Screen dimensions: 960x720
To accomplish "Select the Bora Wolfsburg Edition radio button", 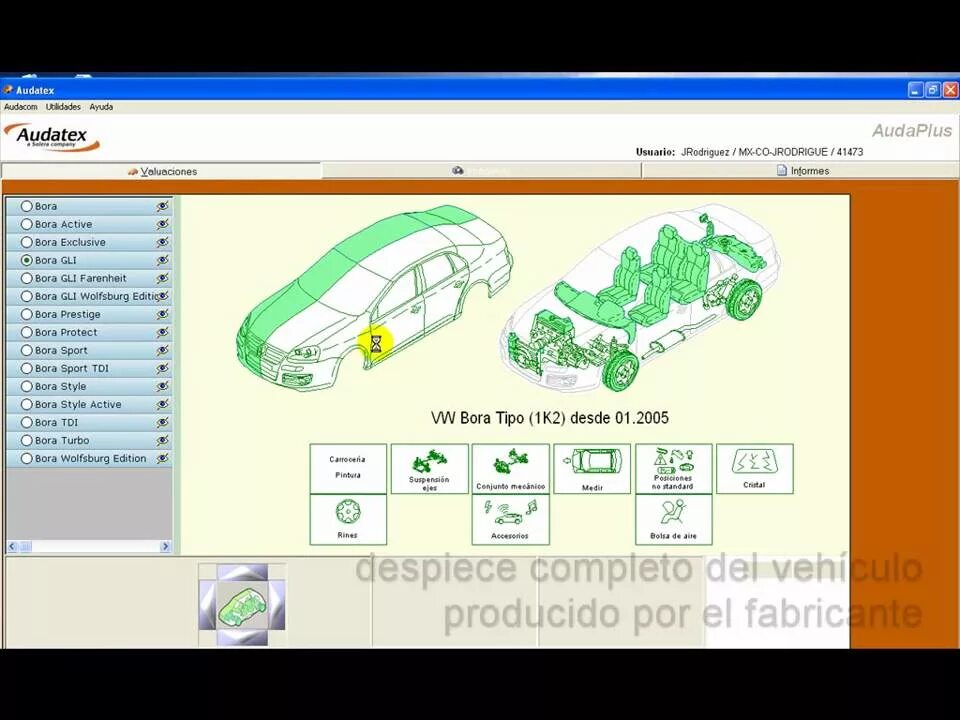I will (26, 459).
